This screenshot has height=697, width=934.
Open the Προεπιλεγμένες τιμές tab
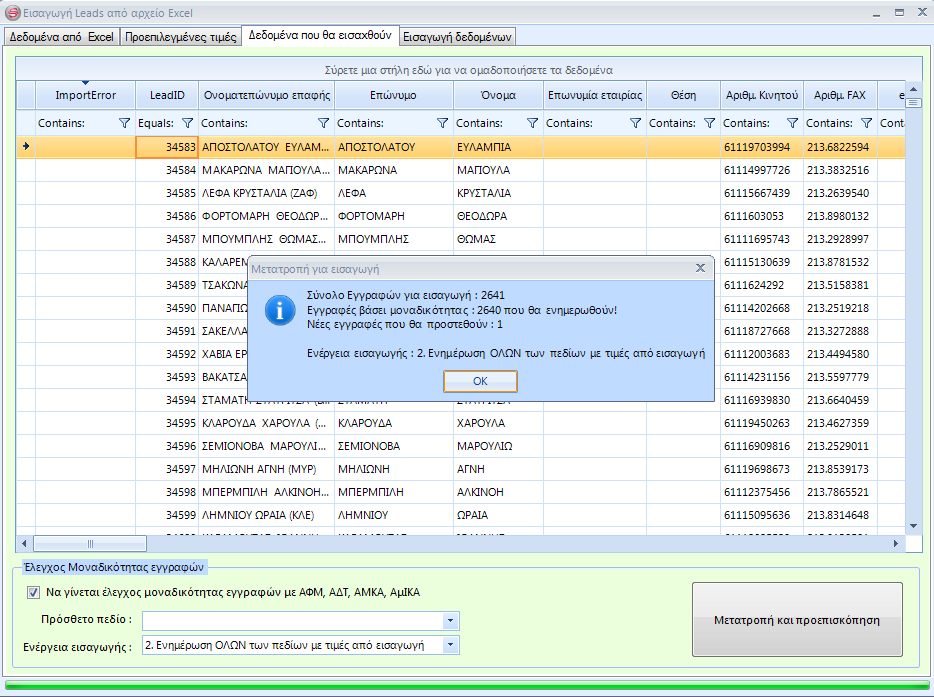click(x=181, y=37)
